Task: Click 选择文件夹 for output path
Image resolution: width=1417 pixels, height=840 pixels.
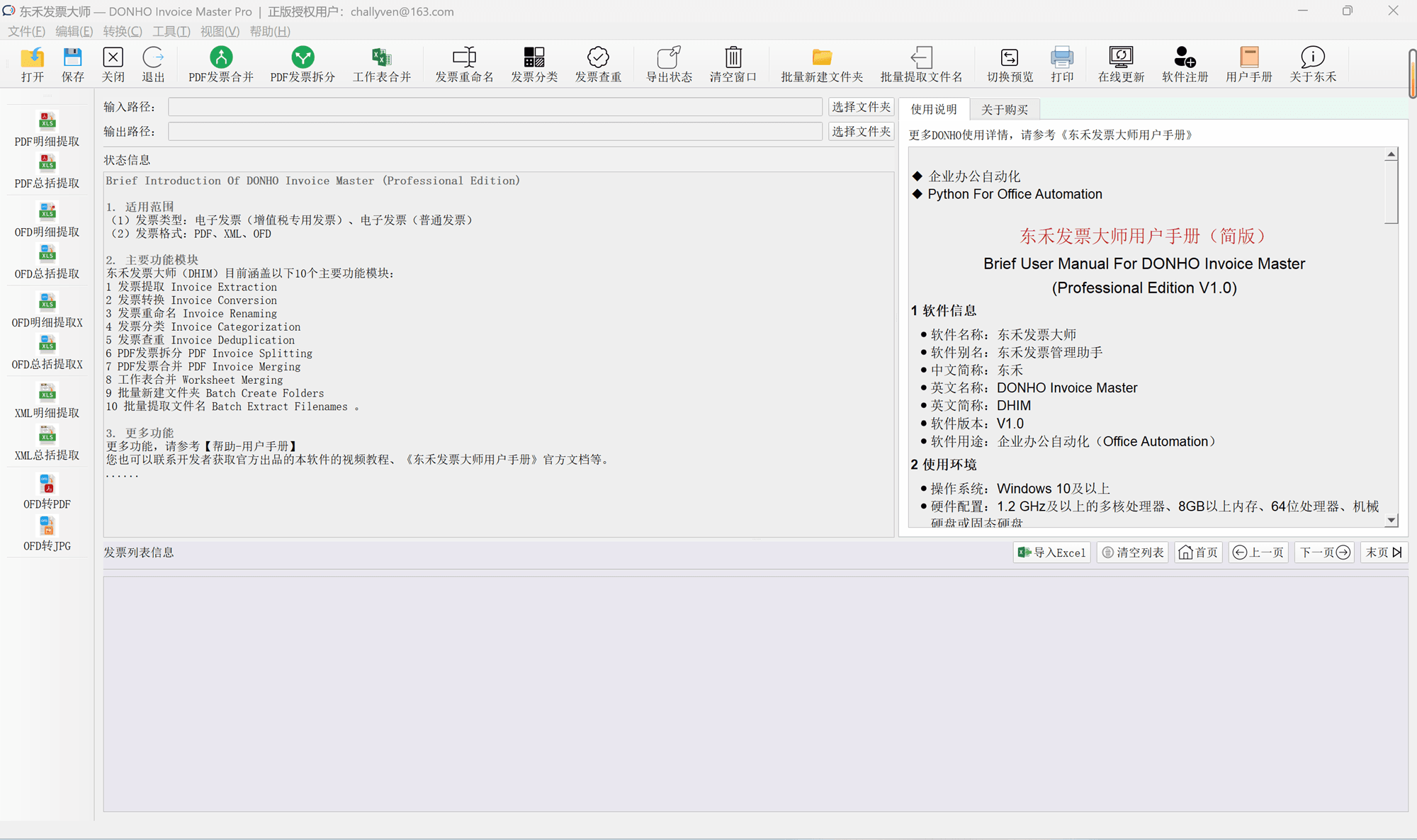Action: [x=861, y=132]
